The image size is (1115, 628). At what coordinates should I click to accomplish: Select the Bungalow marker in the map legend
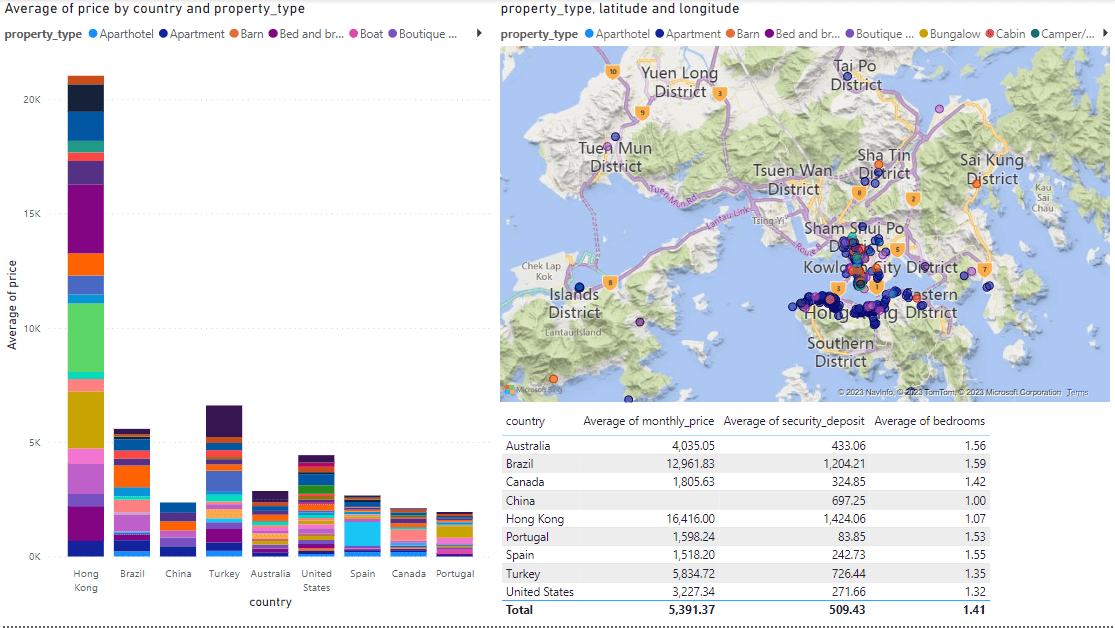pyautogui.click(x=923, y=34)
